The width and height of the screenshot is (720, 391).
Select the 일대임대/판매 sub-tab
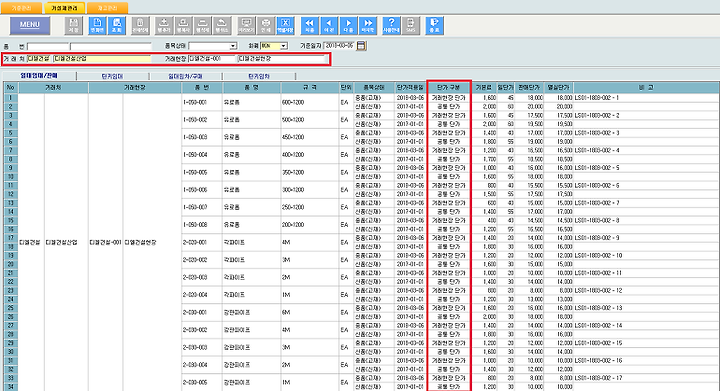coord(39,76)
